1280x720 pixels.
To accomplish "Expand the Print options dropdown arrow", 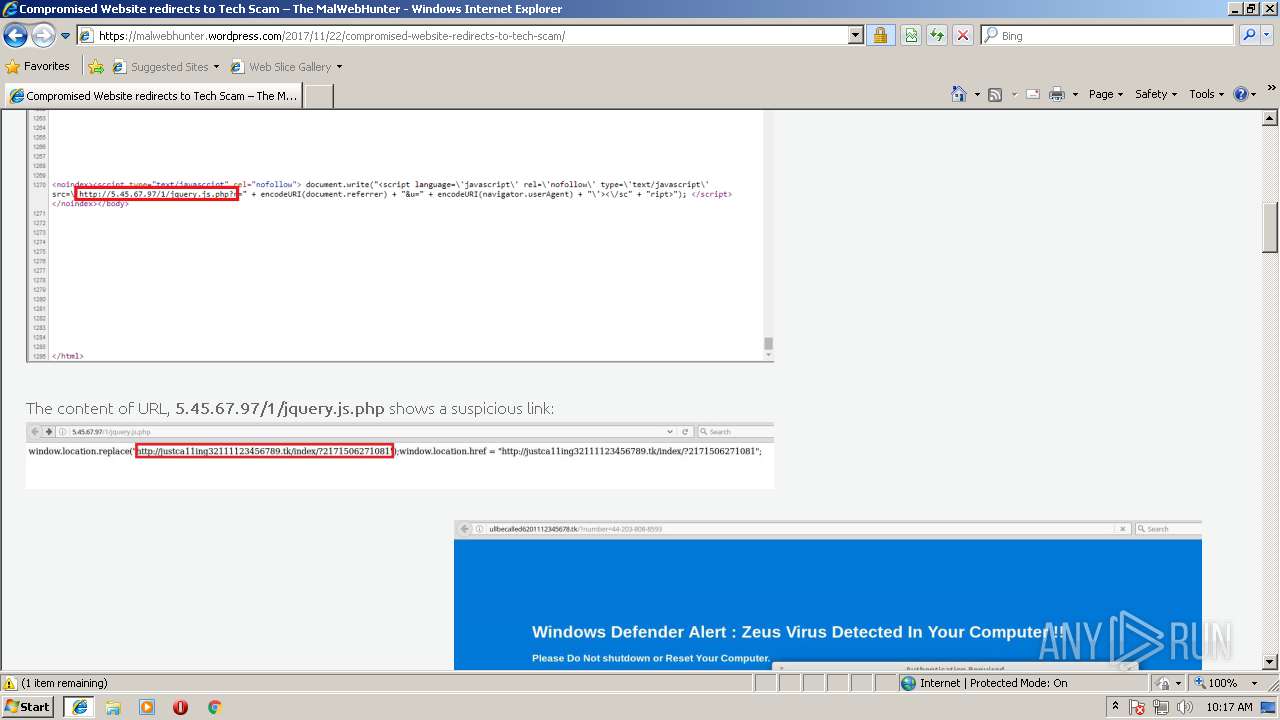I will pyautogui.click(x=1075, y=94).
